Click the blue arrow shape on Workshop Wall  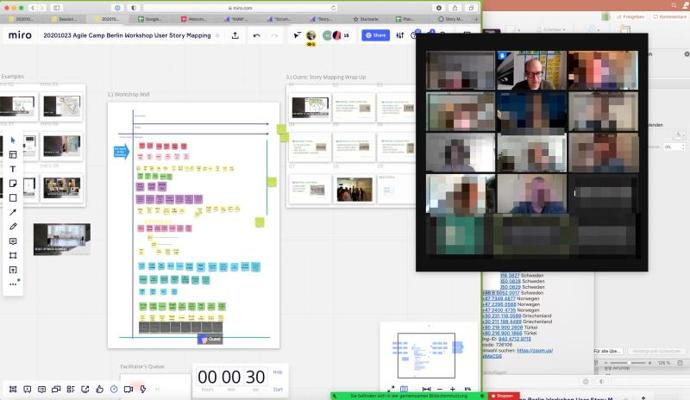click(x=121, y=152)
